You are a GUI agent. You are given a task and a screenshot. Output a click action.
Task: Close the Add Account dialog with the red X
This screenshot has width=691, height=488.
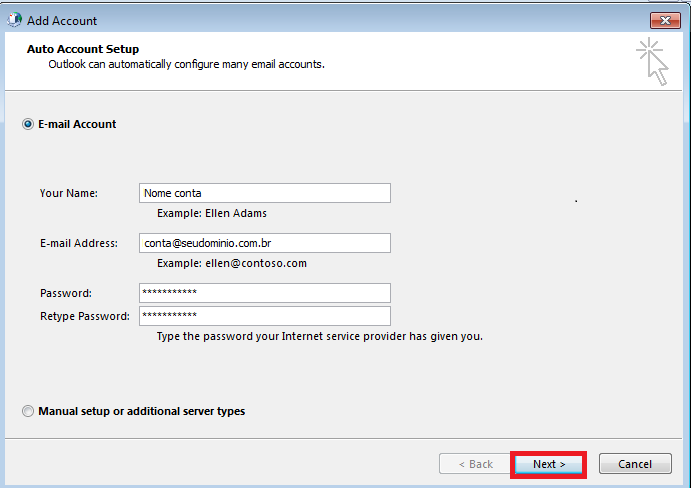665,20
